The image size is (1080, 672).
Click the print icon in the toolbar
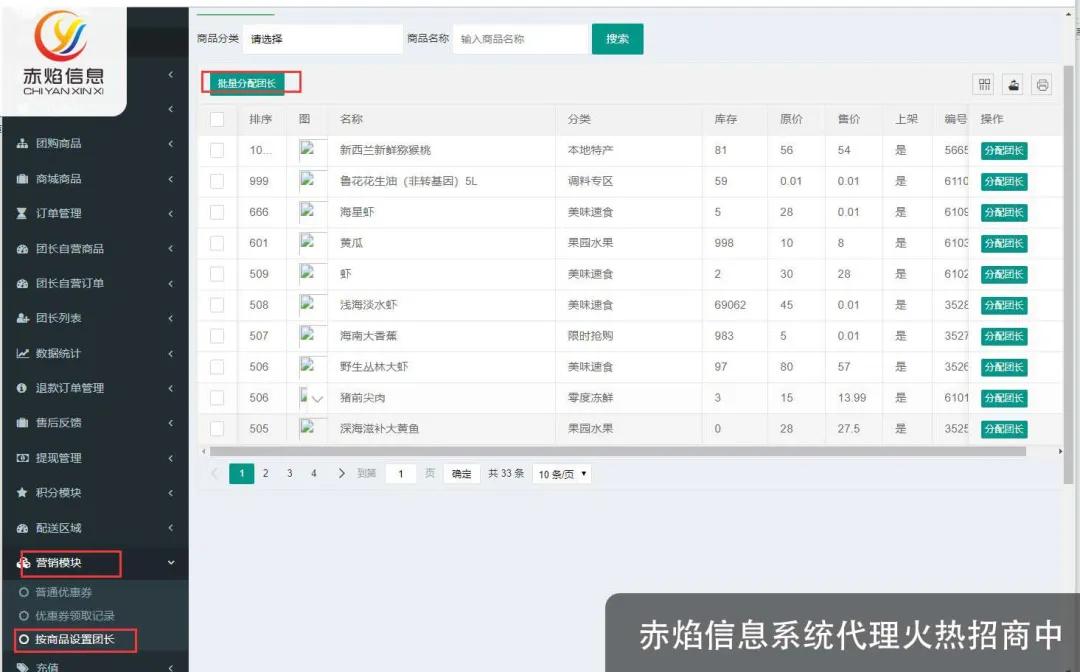1042,85
